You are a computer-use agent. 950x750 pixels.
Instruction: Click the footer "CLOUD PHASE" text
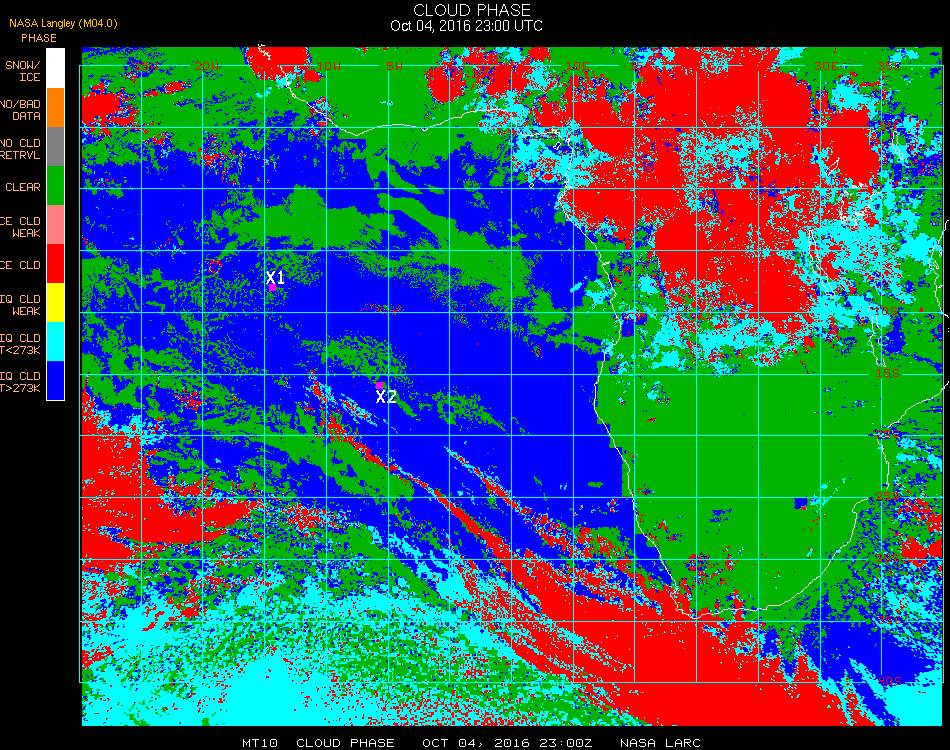coord(345,743)
